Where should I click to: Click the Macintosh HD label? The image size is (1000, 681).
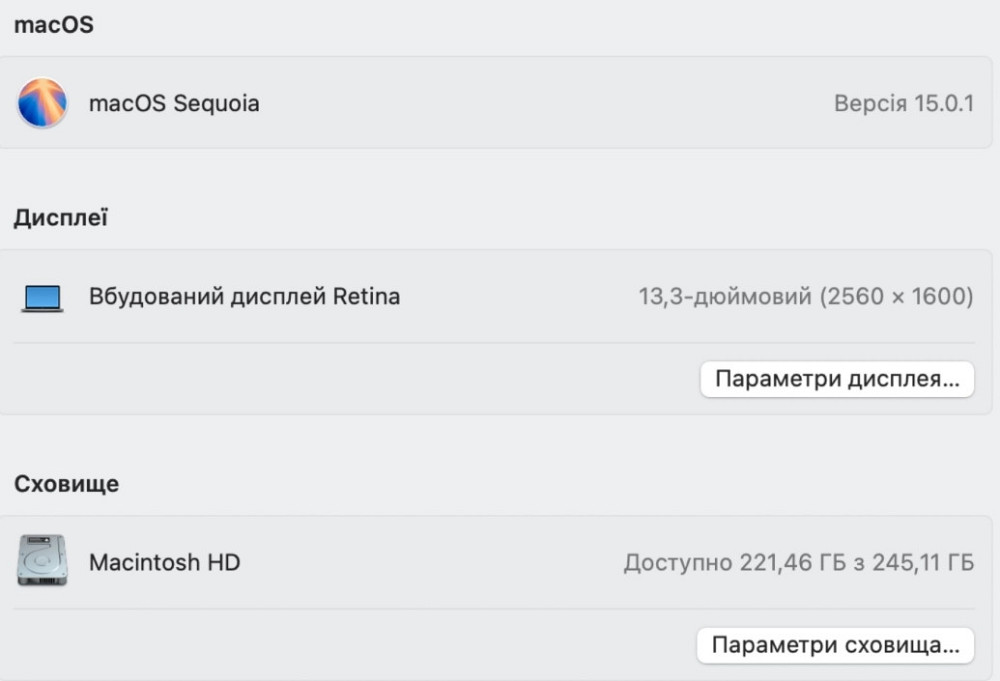coord(165,562)
